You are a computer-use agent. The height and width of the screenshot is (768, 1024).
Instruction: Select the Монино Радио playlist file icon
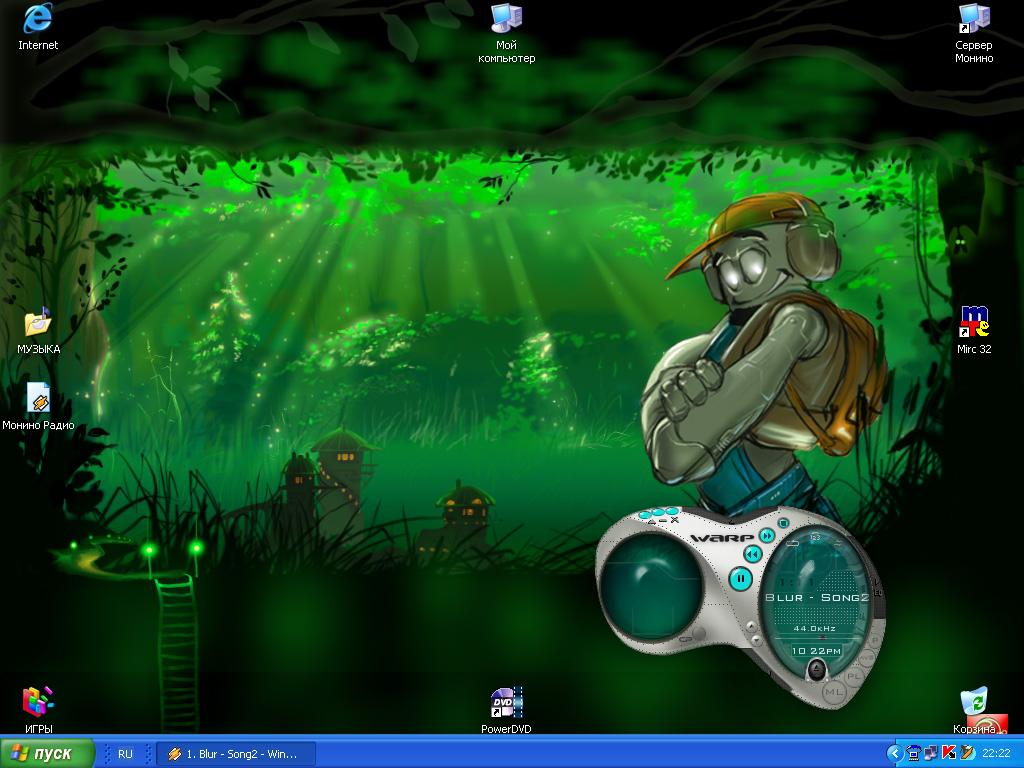[38, 406]
